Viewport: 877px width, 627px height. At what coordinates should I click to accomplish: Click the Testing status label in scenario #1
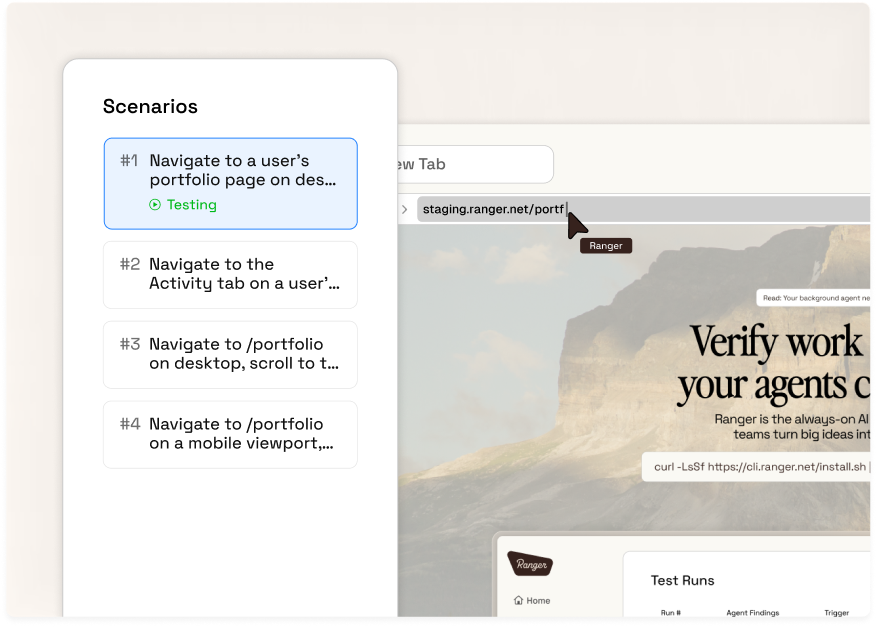point(191,205)
